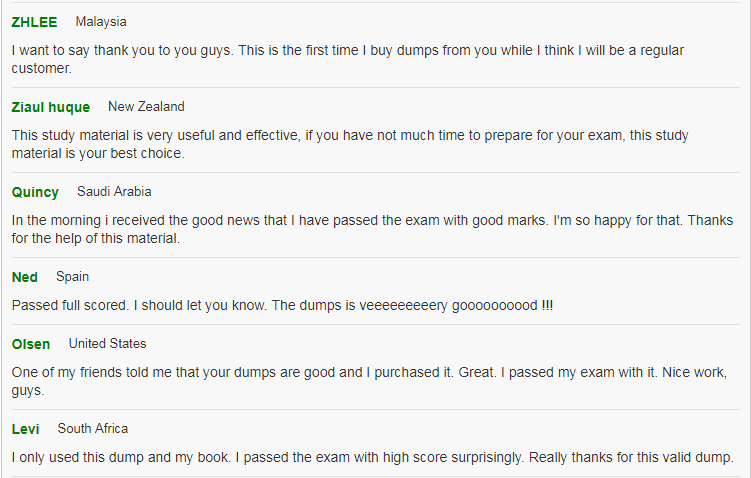This screenshot has width=751, height=478.
Task: Click the Malaysia country label
Action: (101, 22)
